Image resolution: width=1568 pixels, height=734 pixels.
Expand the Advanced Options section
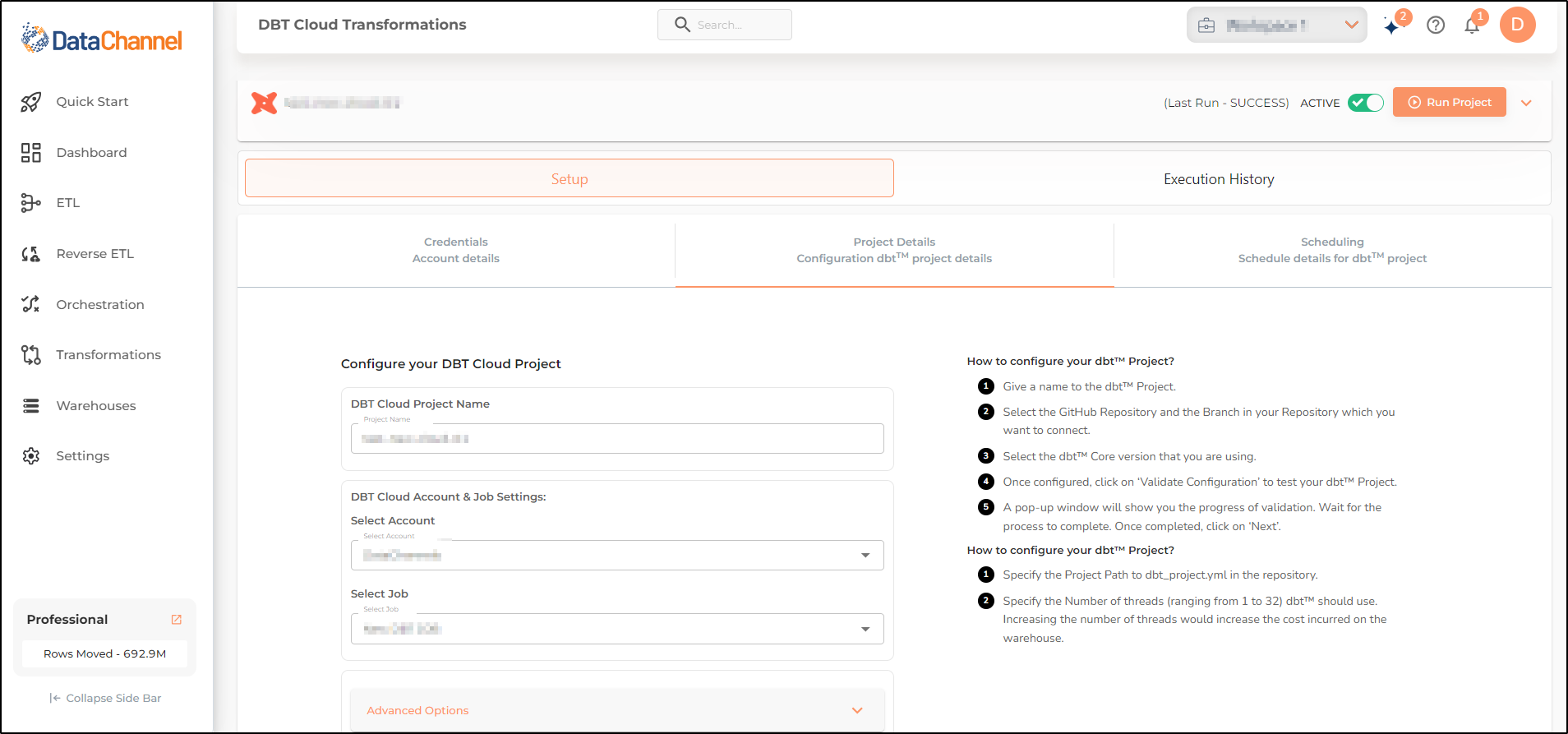click(617, 710)
